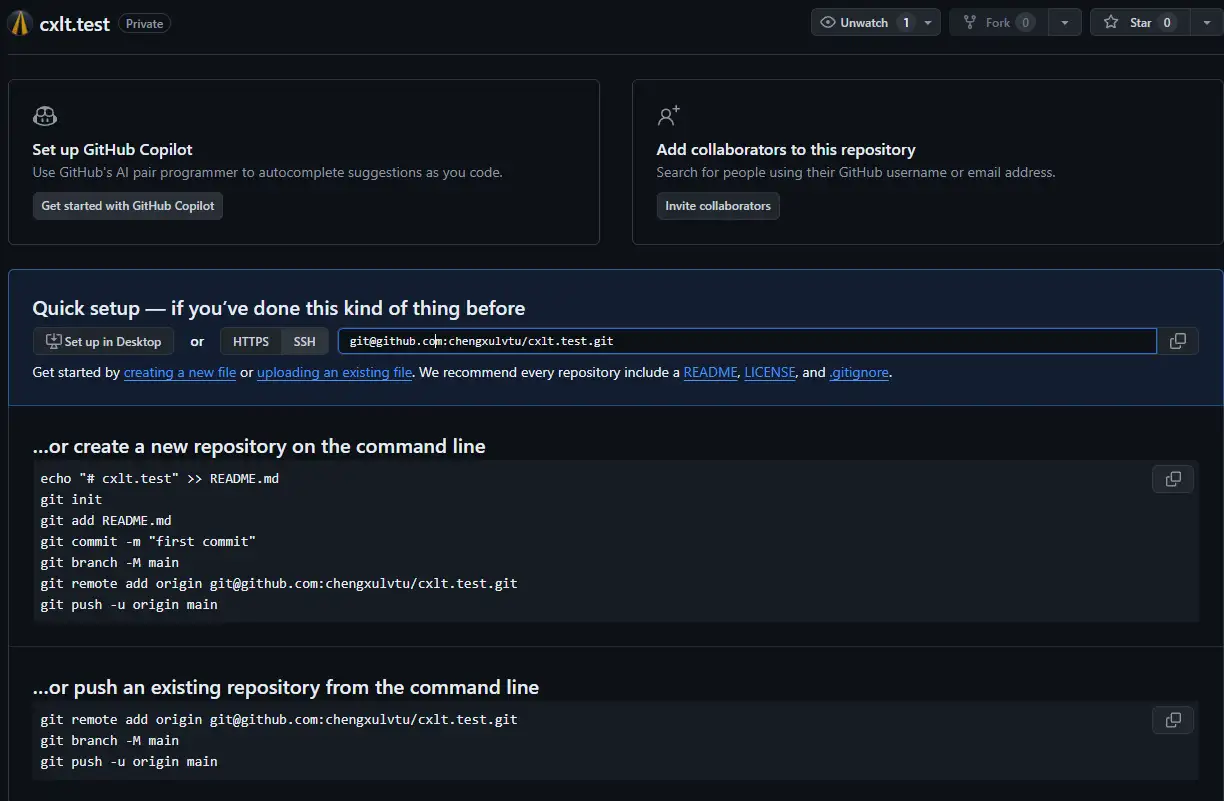Click the add collaborator person icon

coord(668,116)
